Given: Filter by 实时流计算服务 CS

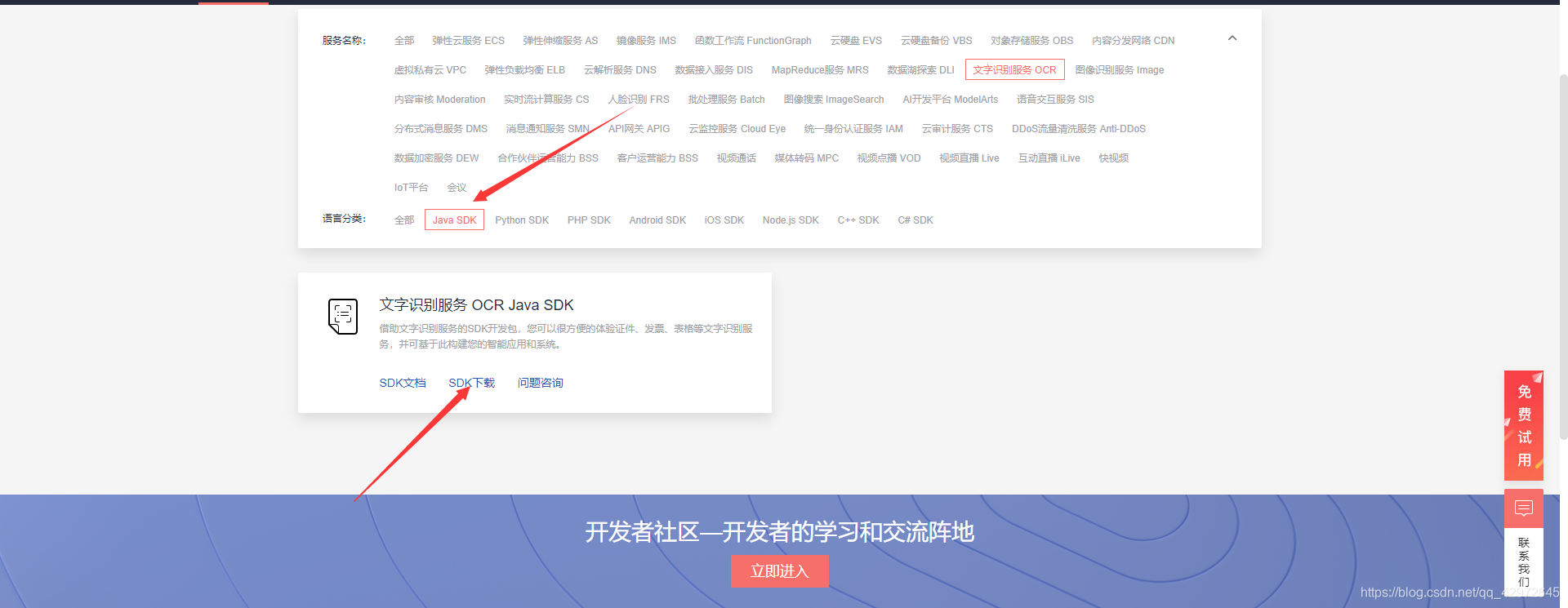Looking at the screenshot, I should 546,100.
